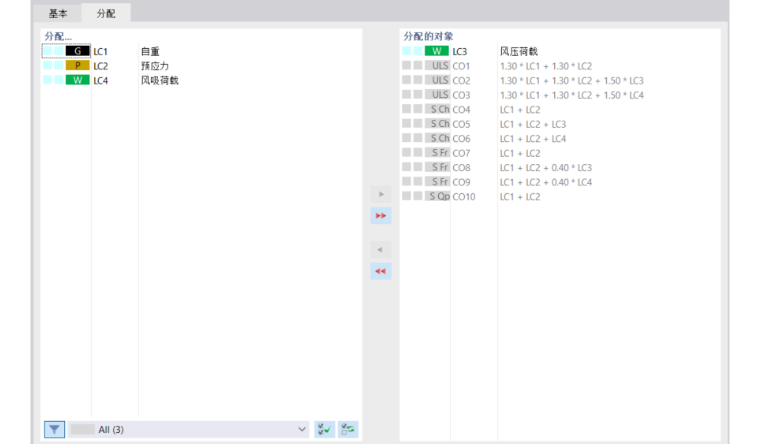760x444 pixels.
Task: Click the 预应力 description text
Action: (x=155, y=66)
